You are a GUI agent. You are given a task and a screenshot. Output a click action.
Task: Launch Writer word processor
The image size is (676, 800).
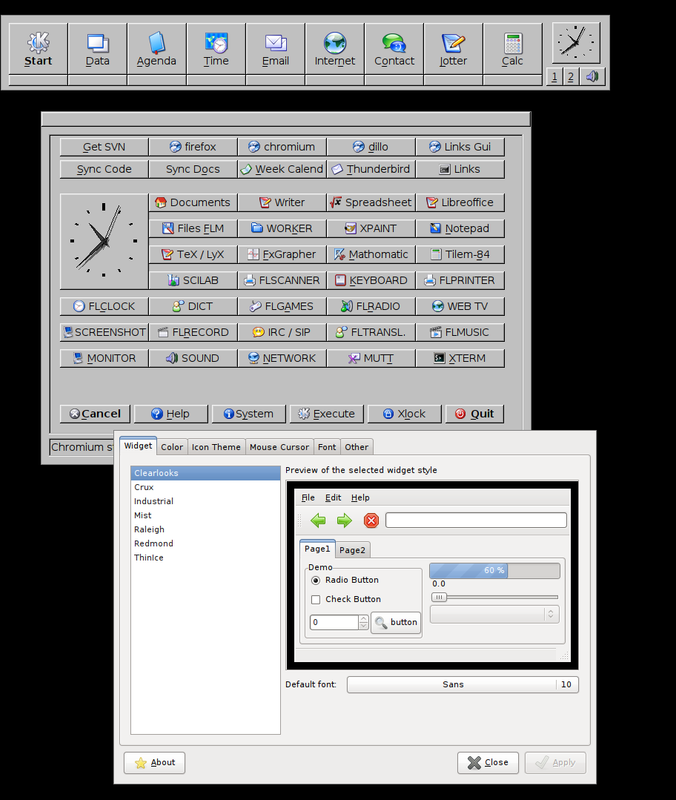(282, 203)
